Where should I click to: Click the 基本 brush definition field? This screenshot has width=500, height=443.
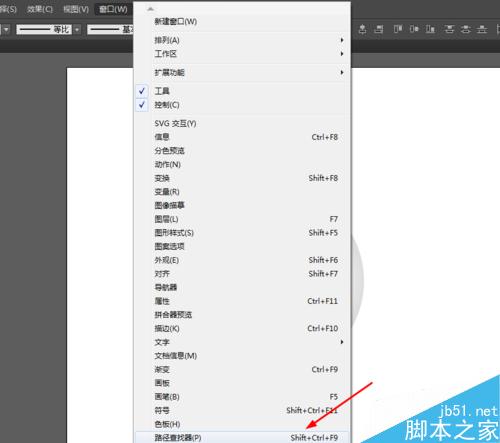[x=110, y=30]
